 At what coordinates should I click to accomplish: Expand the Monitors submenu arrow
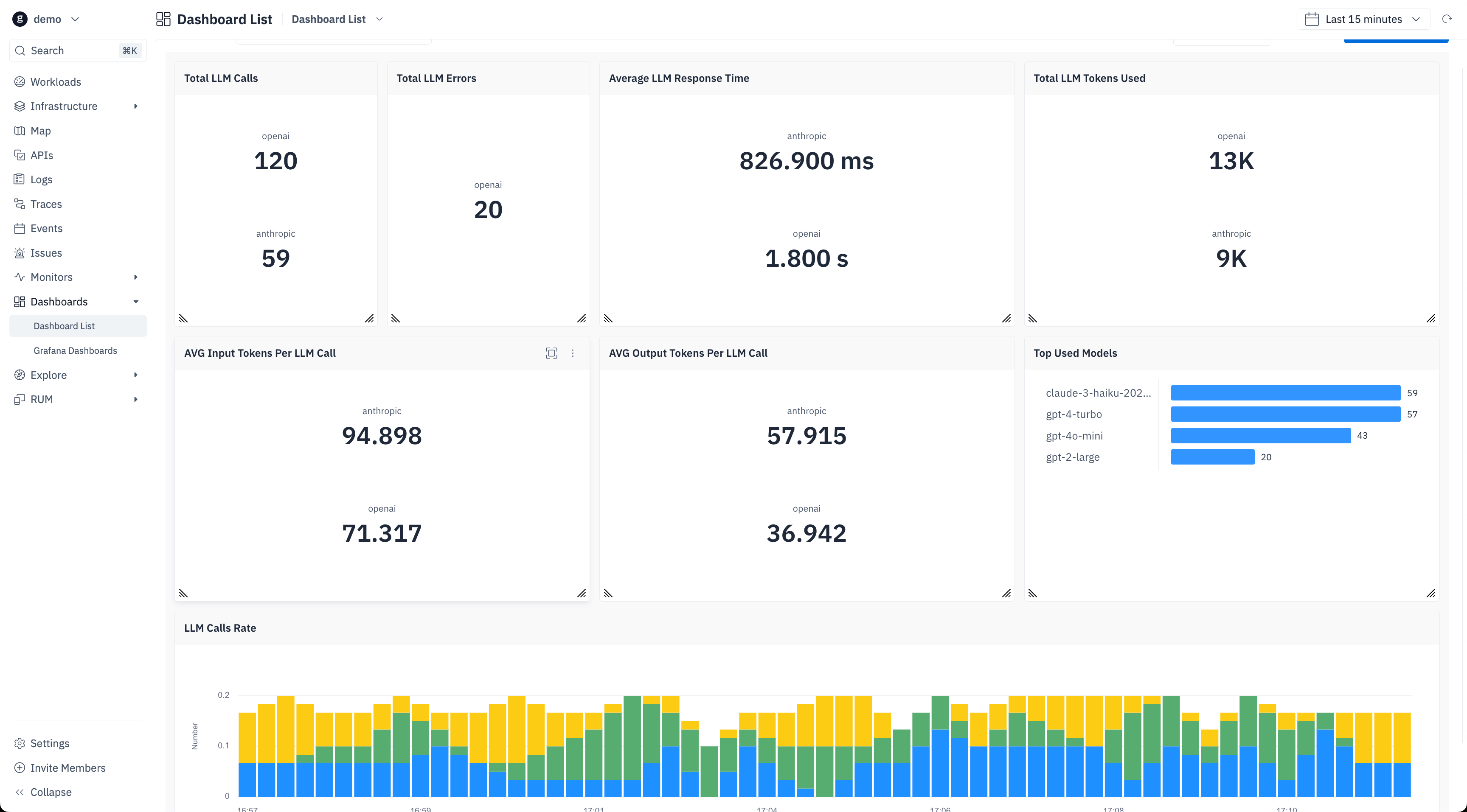pyautogui.click(x=135, y=277)
